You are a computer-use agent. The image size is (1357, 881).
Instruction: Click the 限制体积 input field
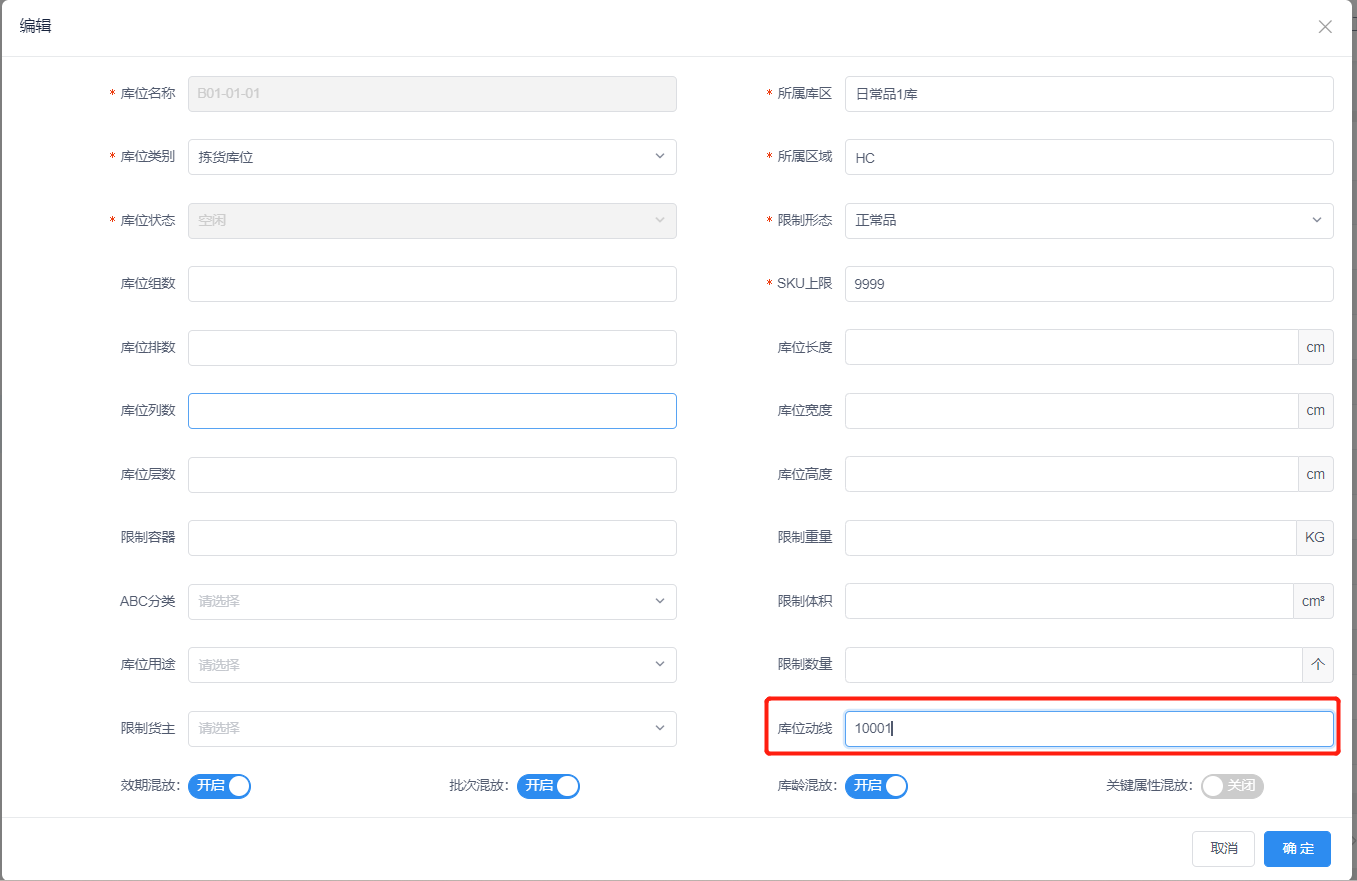click(x=1069, y=602)
